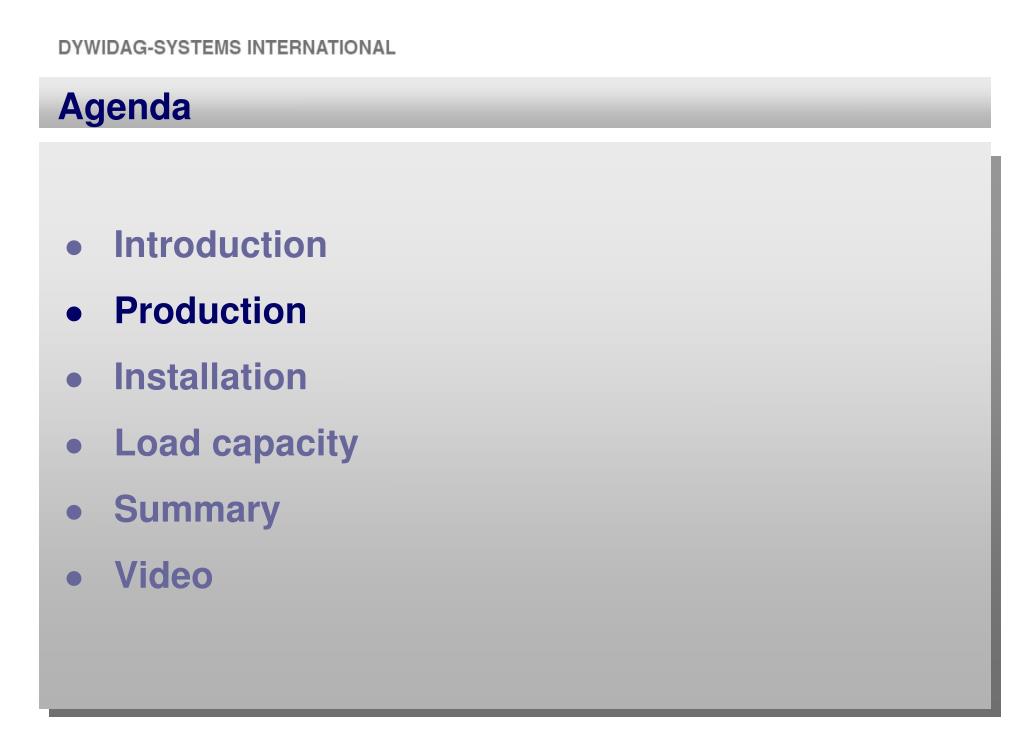Select the 'Installation' agenda item
The height and width of the screenshot is (748, 1024).
pyautogui.click(x=210, y=377)
